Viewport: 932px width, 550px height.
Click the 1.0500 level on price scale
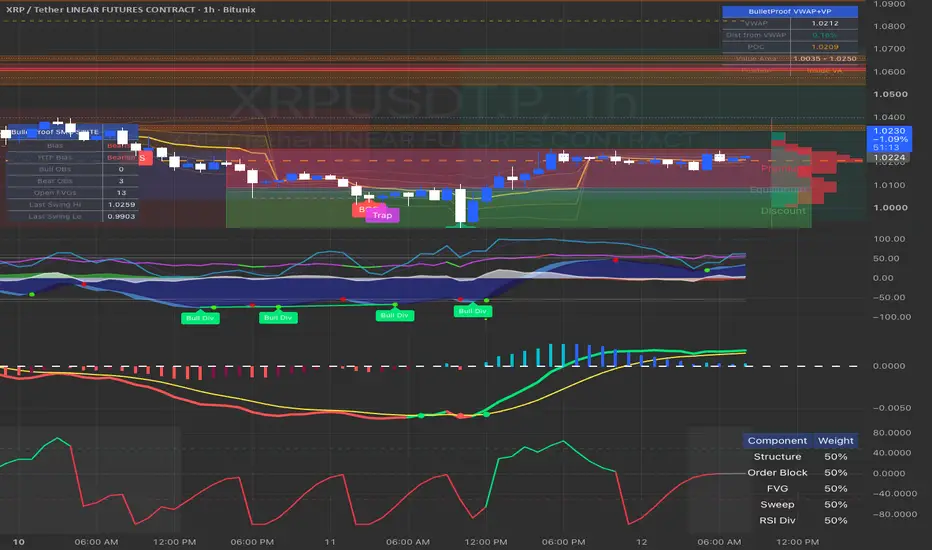[890, 94]
